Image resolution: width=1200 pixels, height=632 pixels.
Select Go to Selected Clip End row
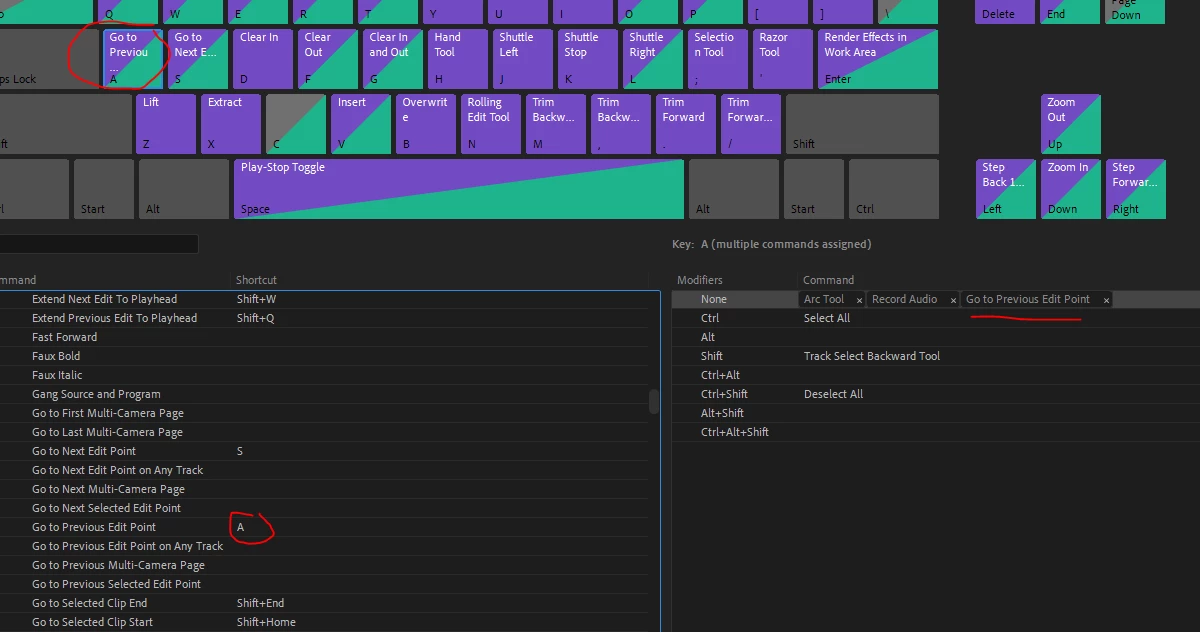[323, 603]
